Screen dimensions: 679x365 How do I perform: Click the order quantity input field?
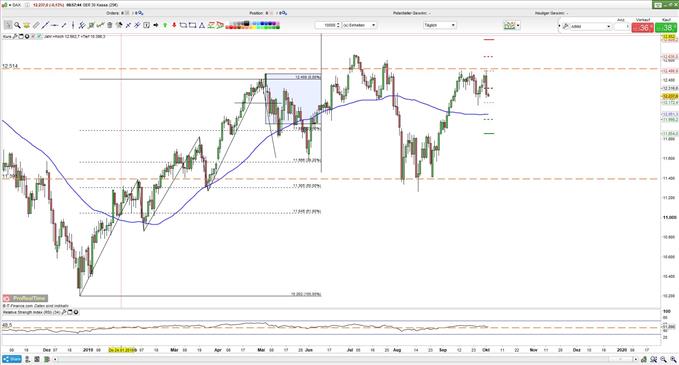(x=622, y=26)
